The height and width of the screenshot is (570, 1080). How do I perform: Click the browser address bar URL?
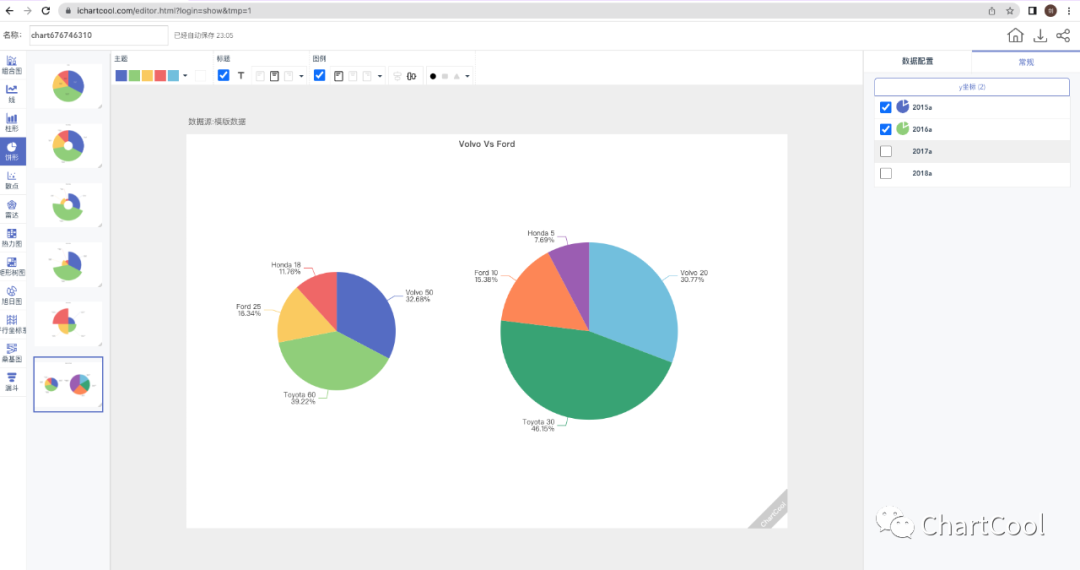(x=164, y=10)
